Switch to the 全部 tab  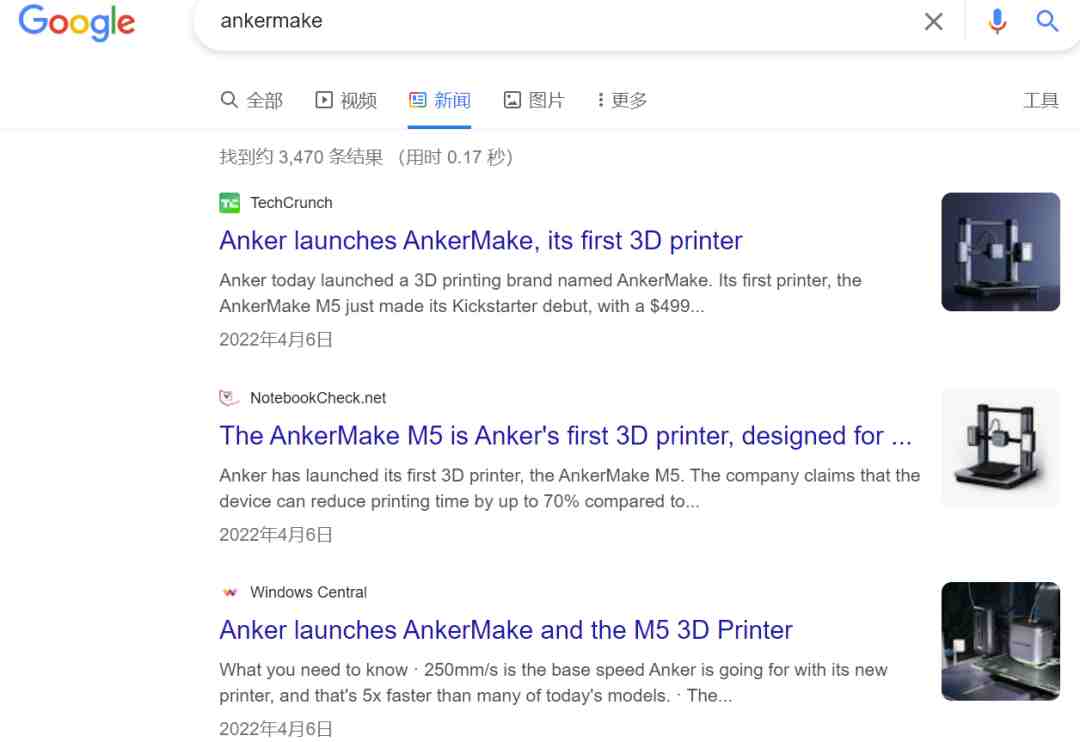pyautogui.click(x=251, y=101)
